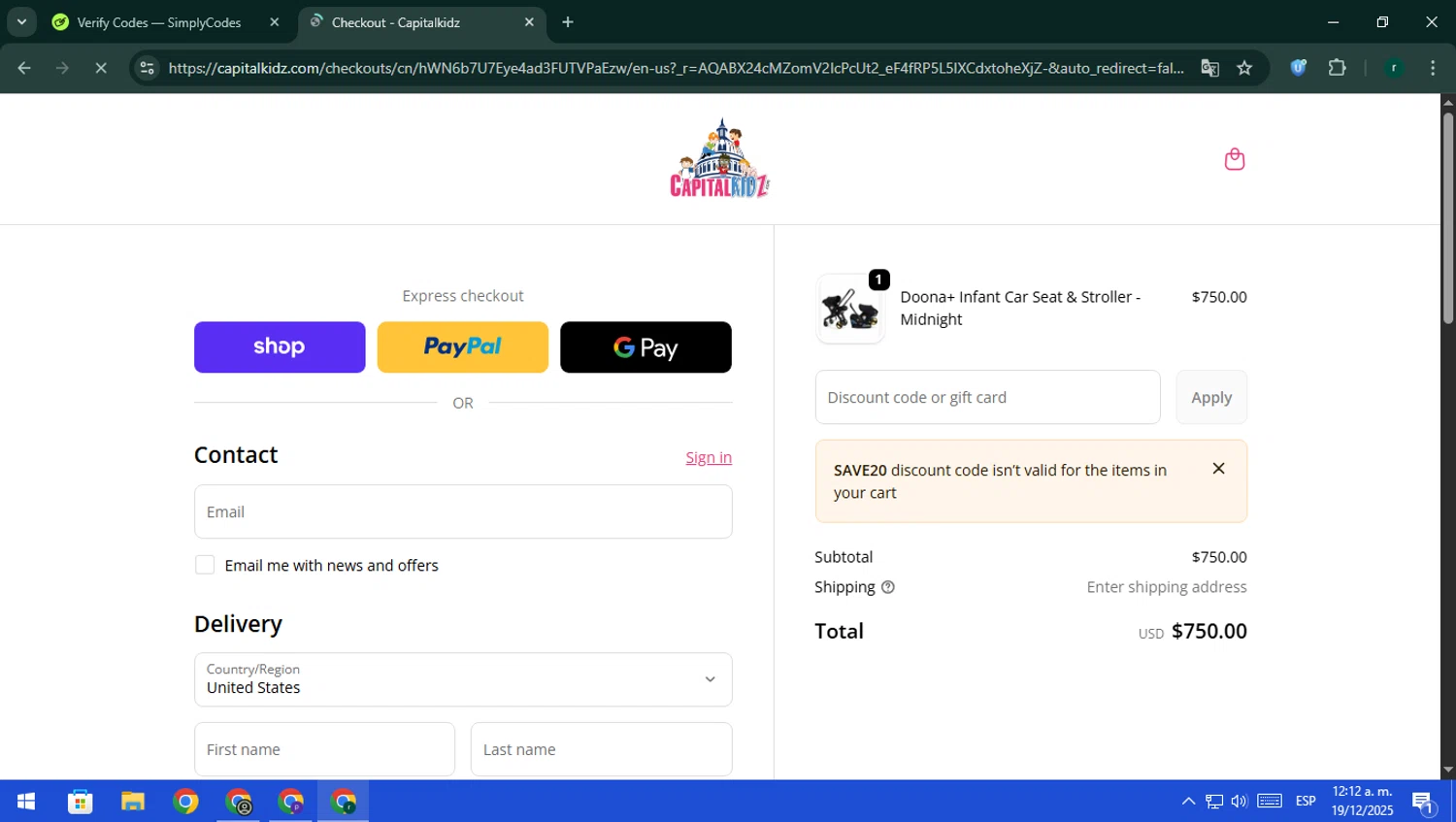Open Chrome profile avatar

click(x=1394, y=68)
